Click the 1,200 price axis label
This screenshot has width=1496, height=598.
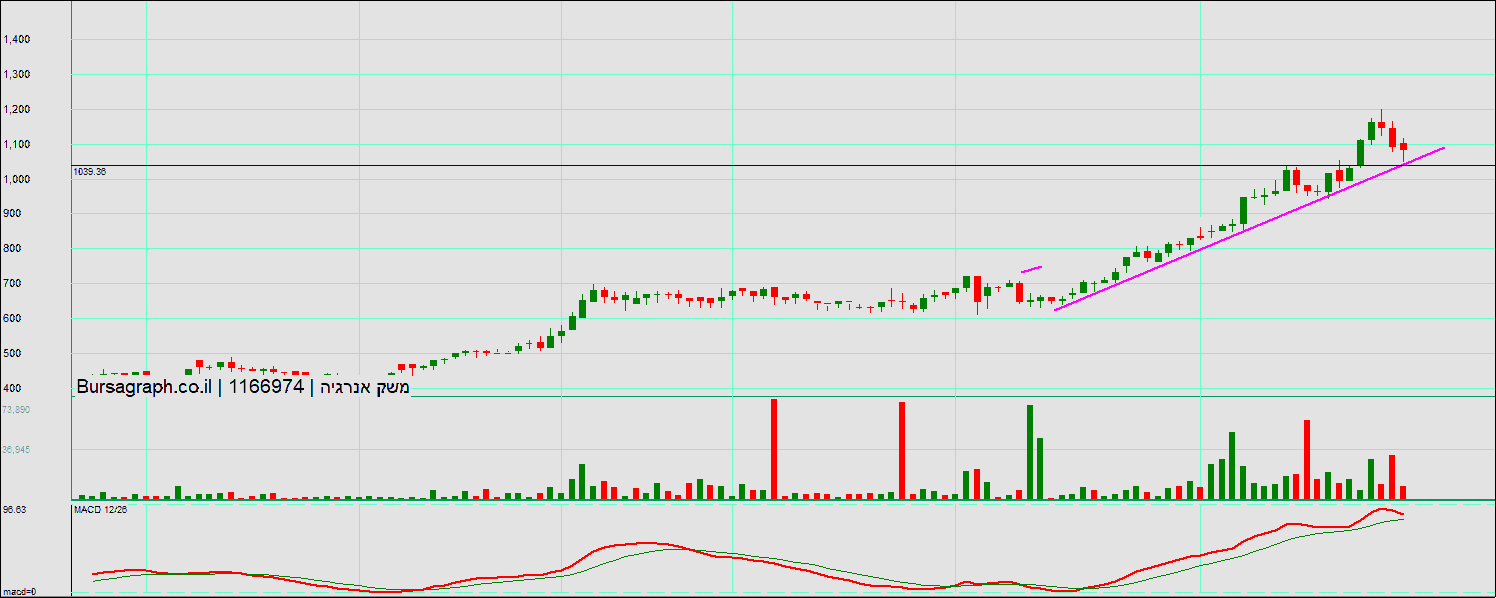point(17,110)
